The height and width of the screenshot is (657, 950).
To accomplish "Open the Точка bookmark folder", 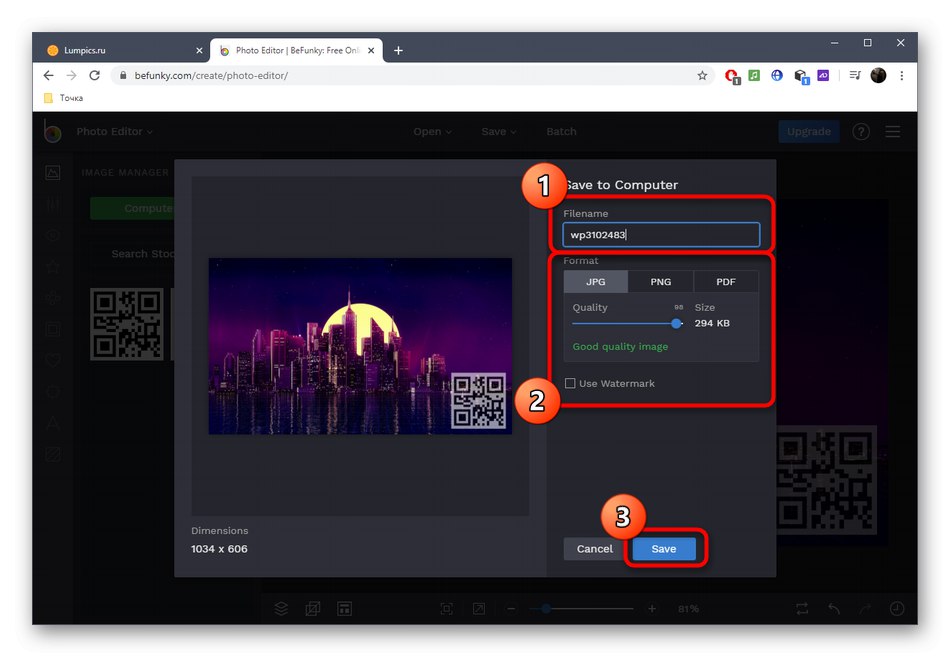I will 64,98.
